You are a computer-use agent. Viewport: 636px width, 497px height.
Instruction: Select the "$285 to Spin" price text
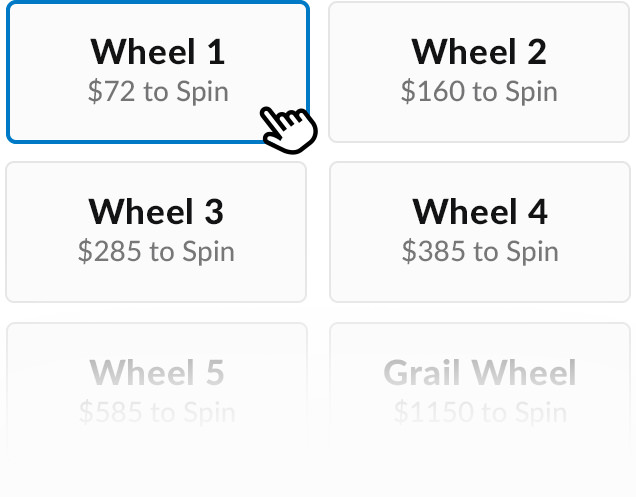pos(156,252)
